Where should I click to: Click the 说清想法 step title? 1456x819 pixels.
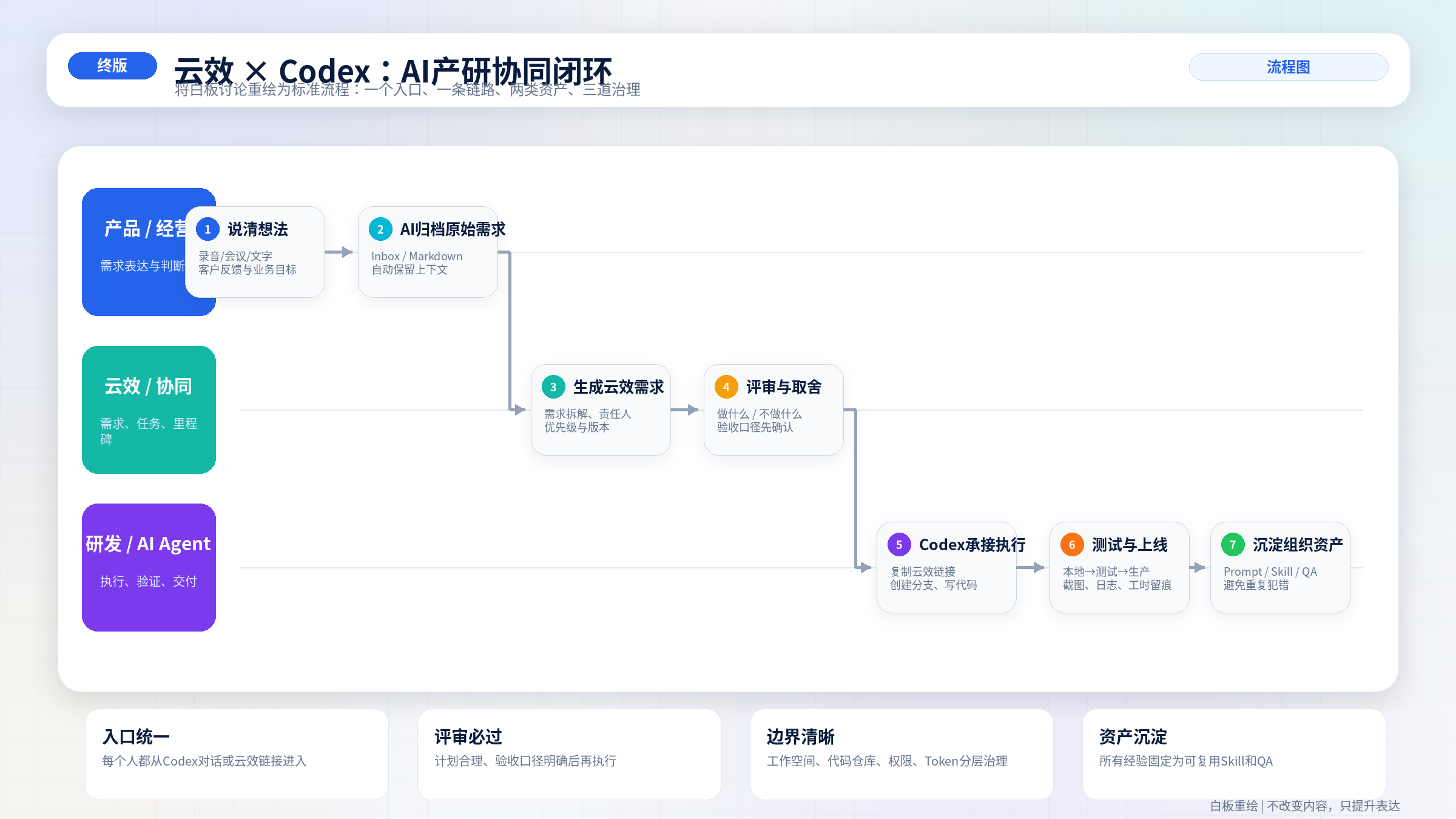pos(258,229)
